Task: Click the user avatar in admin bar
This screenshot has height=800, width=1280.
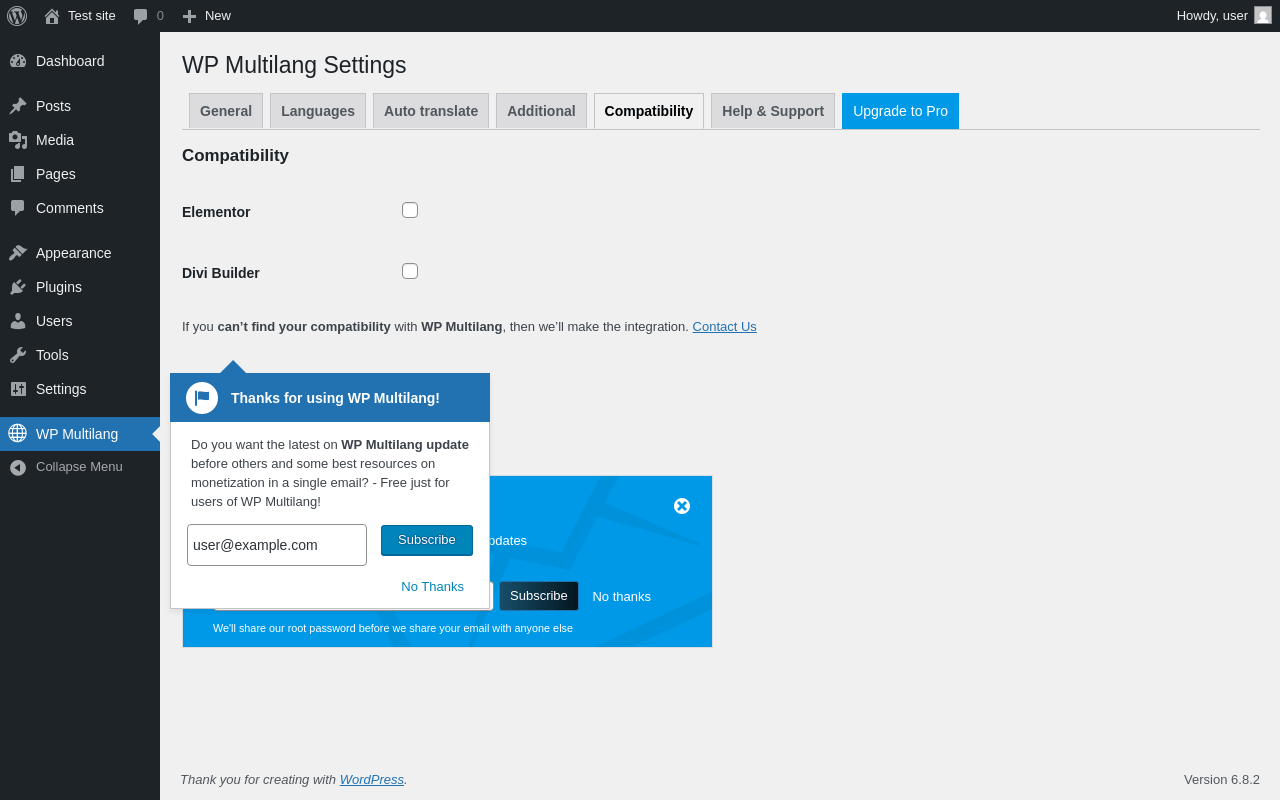Action: point(1263,15)
